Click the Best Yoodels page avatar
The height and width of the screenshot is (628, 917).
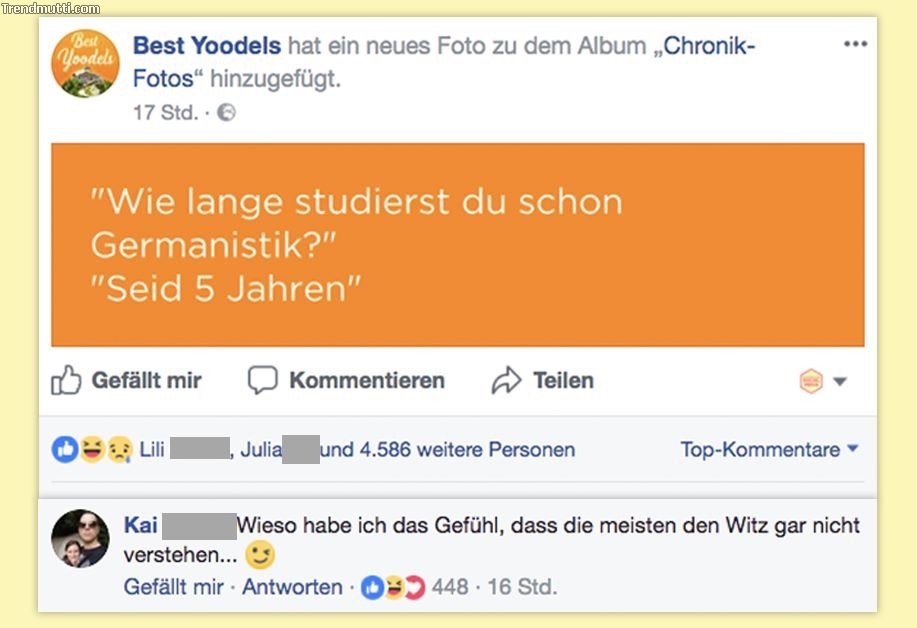[x=85, y=64]
